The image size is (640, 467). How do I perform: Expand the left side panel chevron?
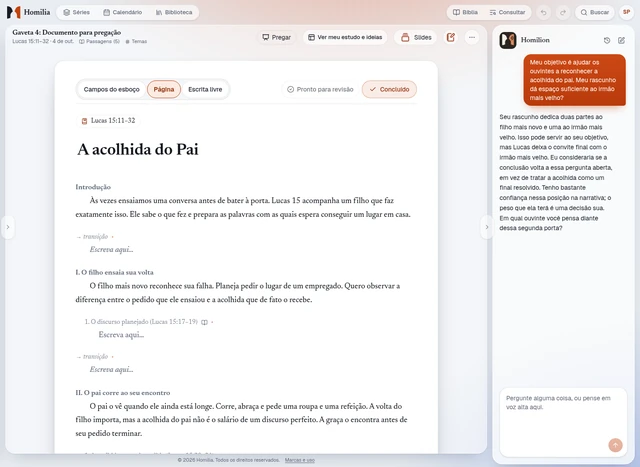8,227
